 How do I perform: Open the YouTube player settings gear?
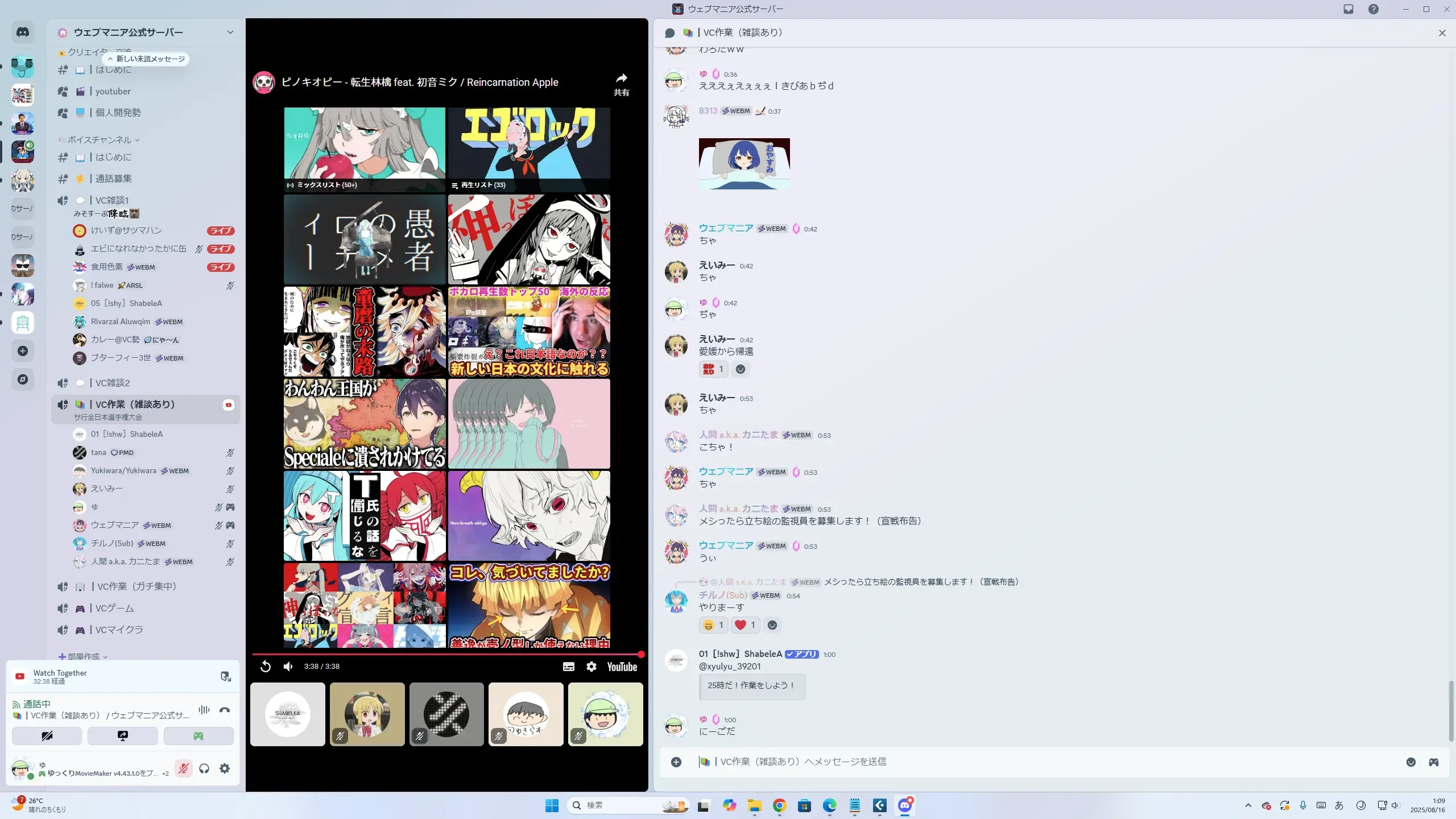tap(591, 667)
